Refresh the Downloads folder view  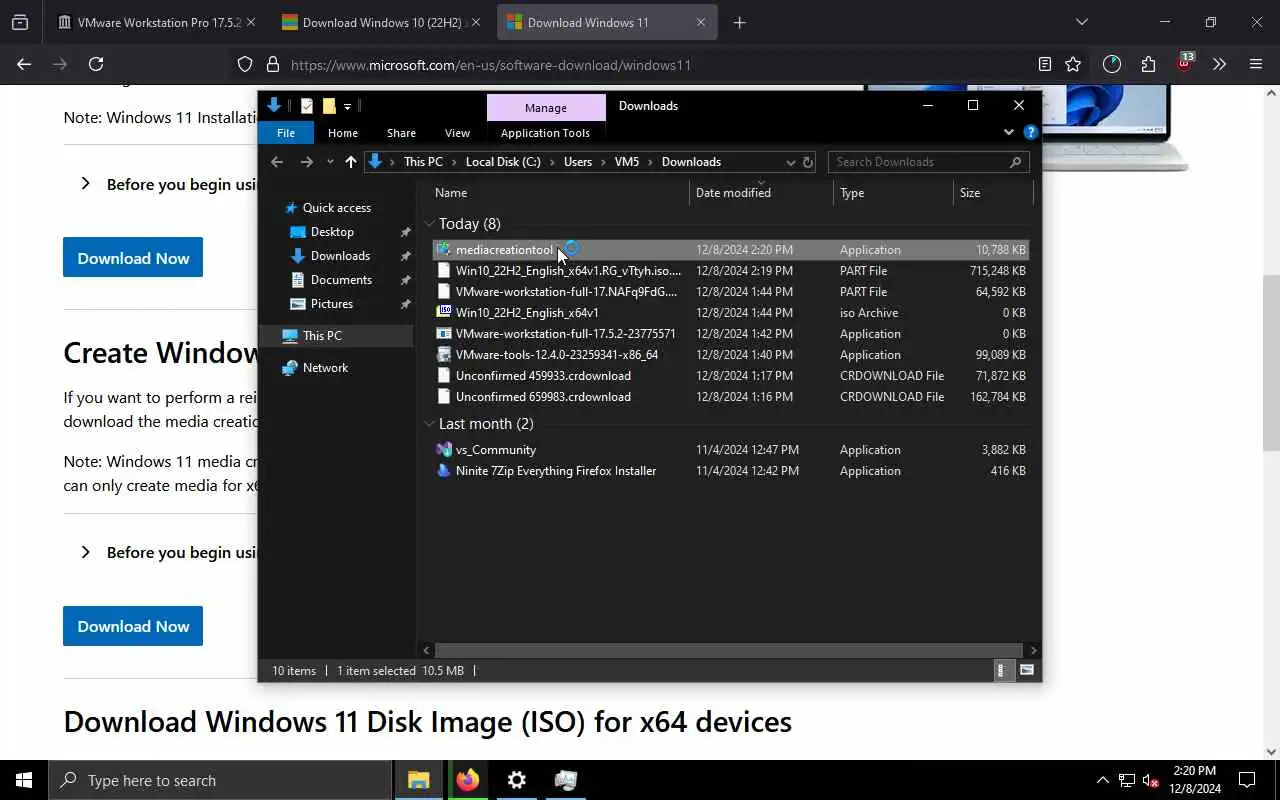[x=808, y=162]
